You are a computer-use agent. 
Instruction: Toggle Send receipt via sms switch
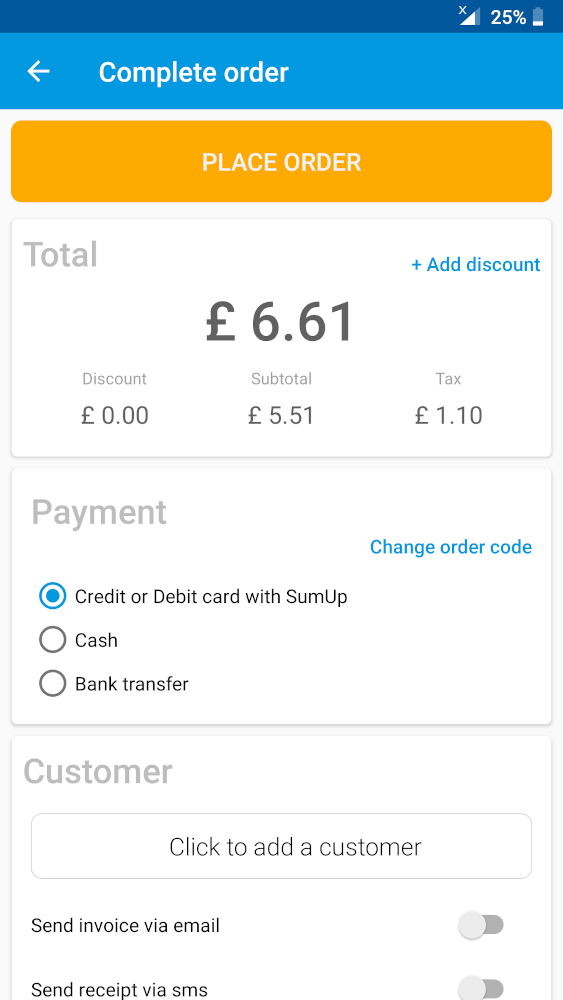coord(481,990)
